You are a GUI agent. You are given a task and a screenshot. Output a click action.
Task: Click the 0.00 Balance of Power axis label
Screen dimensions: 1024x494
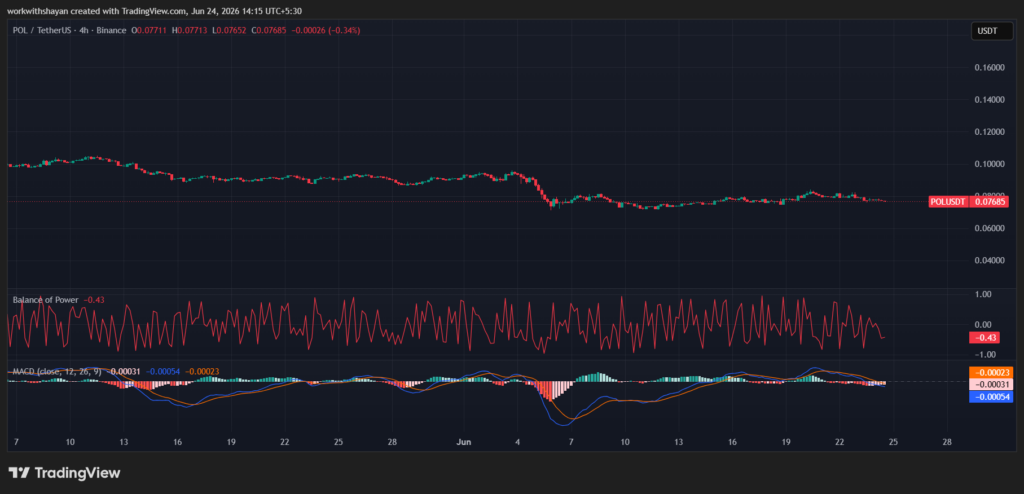[984, 325]
